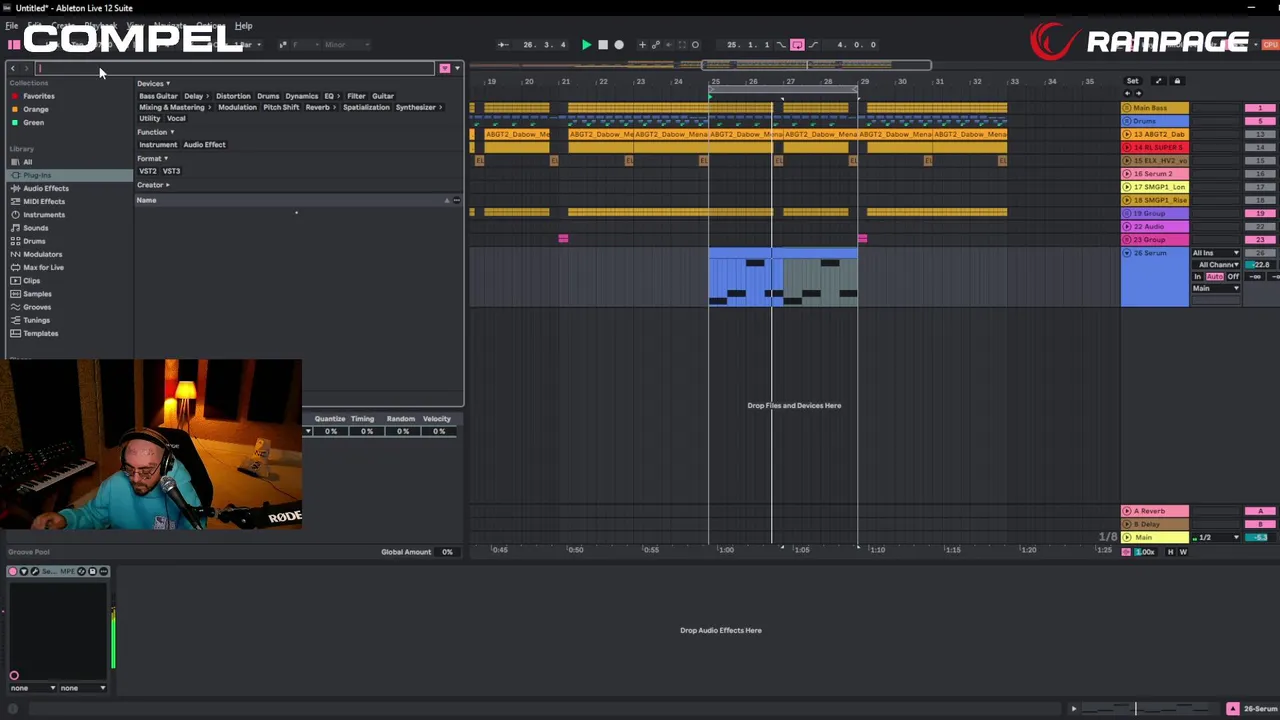Viewport: 1280px width, 720px height.
Task: Click the browser back arrow
Action: 12,68
